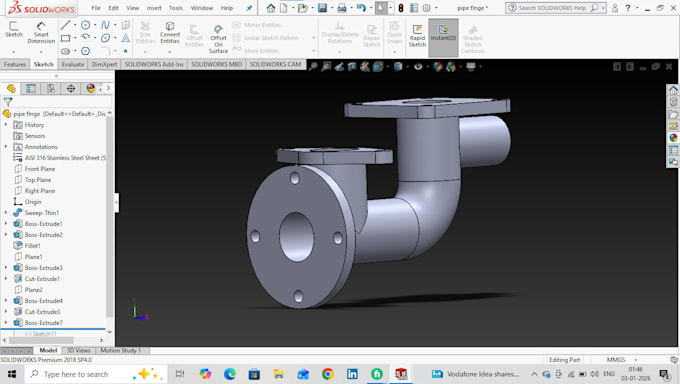Click the Print icon
Viewport: 680px width, 384px height.
(342, 8)
